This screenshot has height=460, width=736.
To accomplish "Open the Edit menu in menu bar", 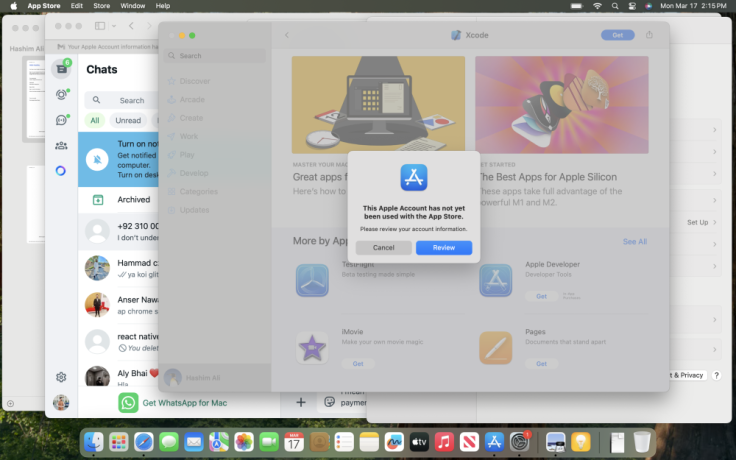I will click(x=77, y=6).
